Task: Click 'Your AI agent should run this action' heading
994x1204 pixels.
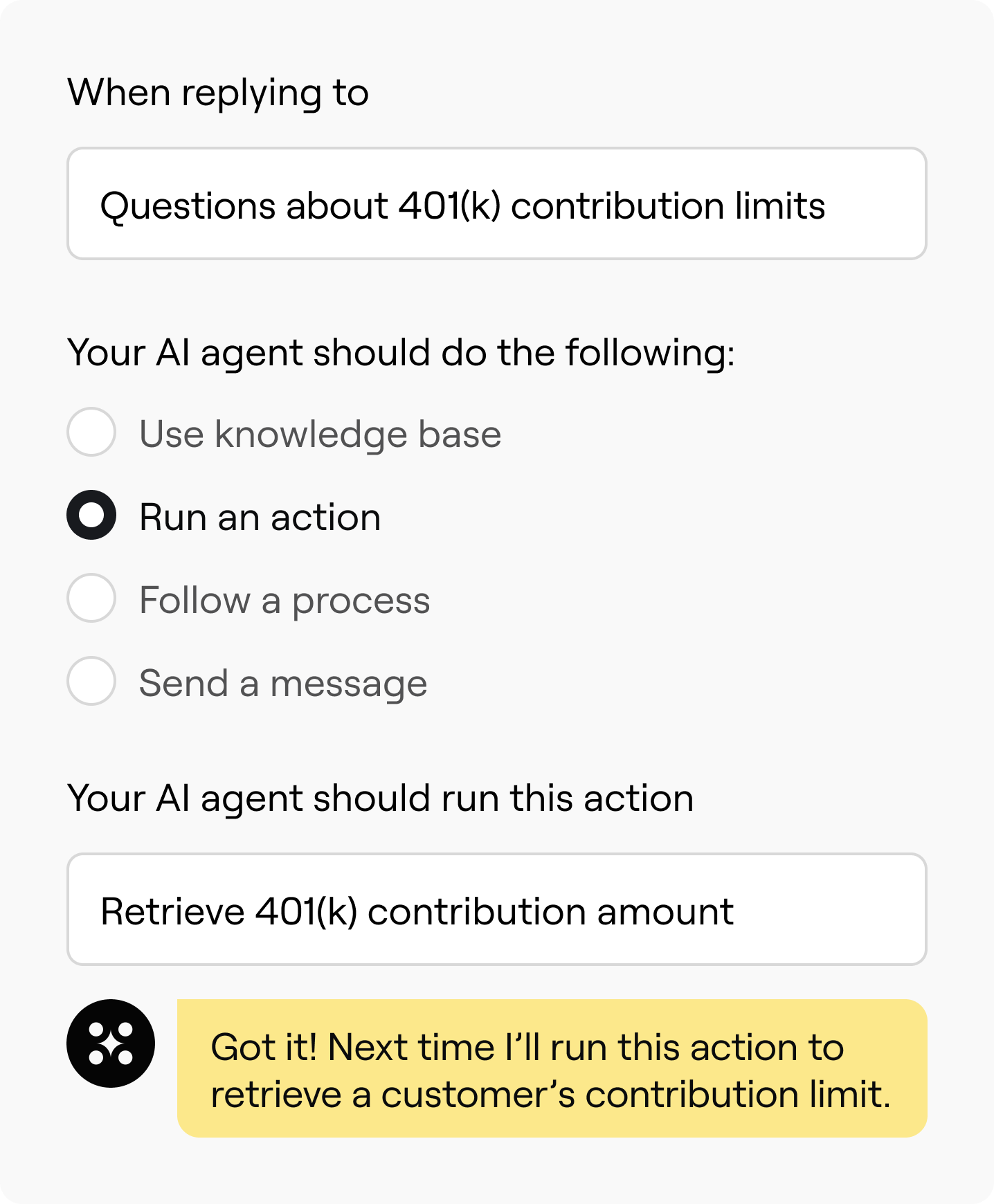Action: (380, 799)
